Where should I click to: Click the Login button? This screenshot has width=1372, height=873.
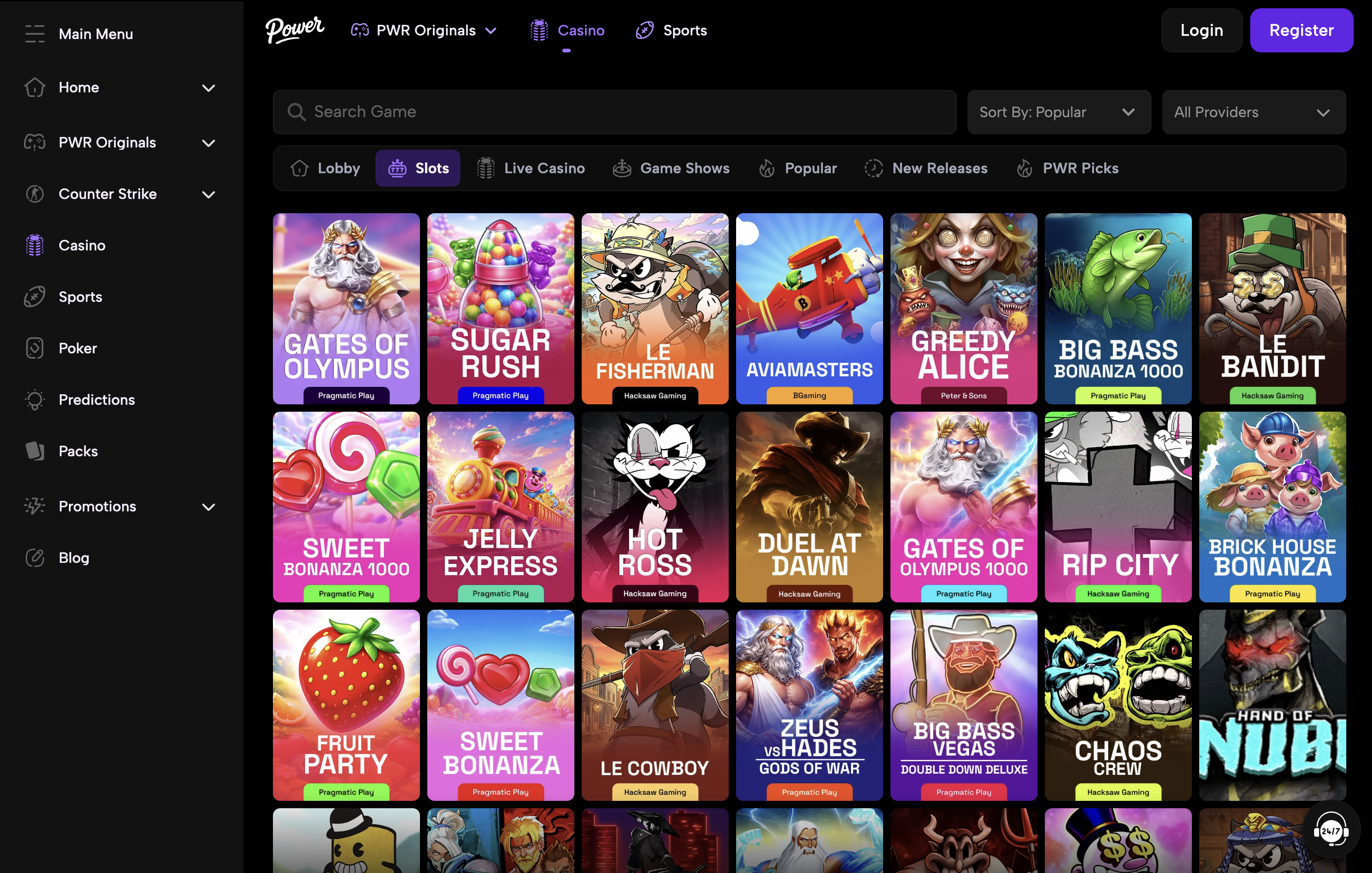[x=1202, y=30]
